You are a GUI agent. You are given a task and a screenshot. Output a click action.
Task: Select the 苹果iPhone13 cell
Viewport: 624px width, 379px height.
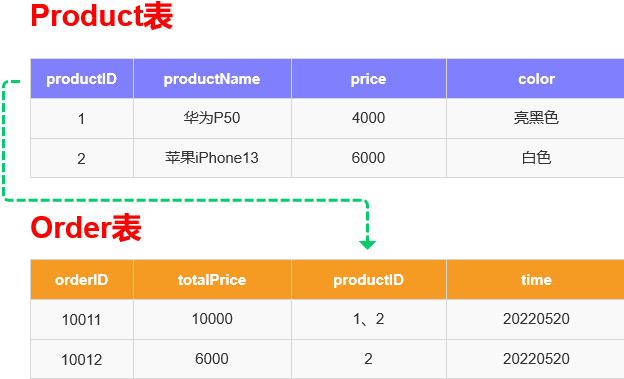click(213, 158)
